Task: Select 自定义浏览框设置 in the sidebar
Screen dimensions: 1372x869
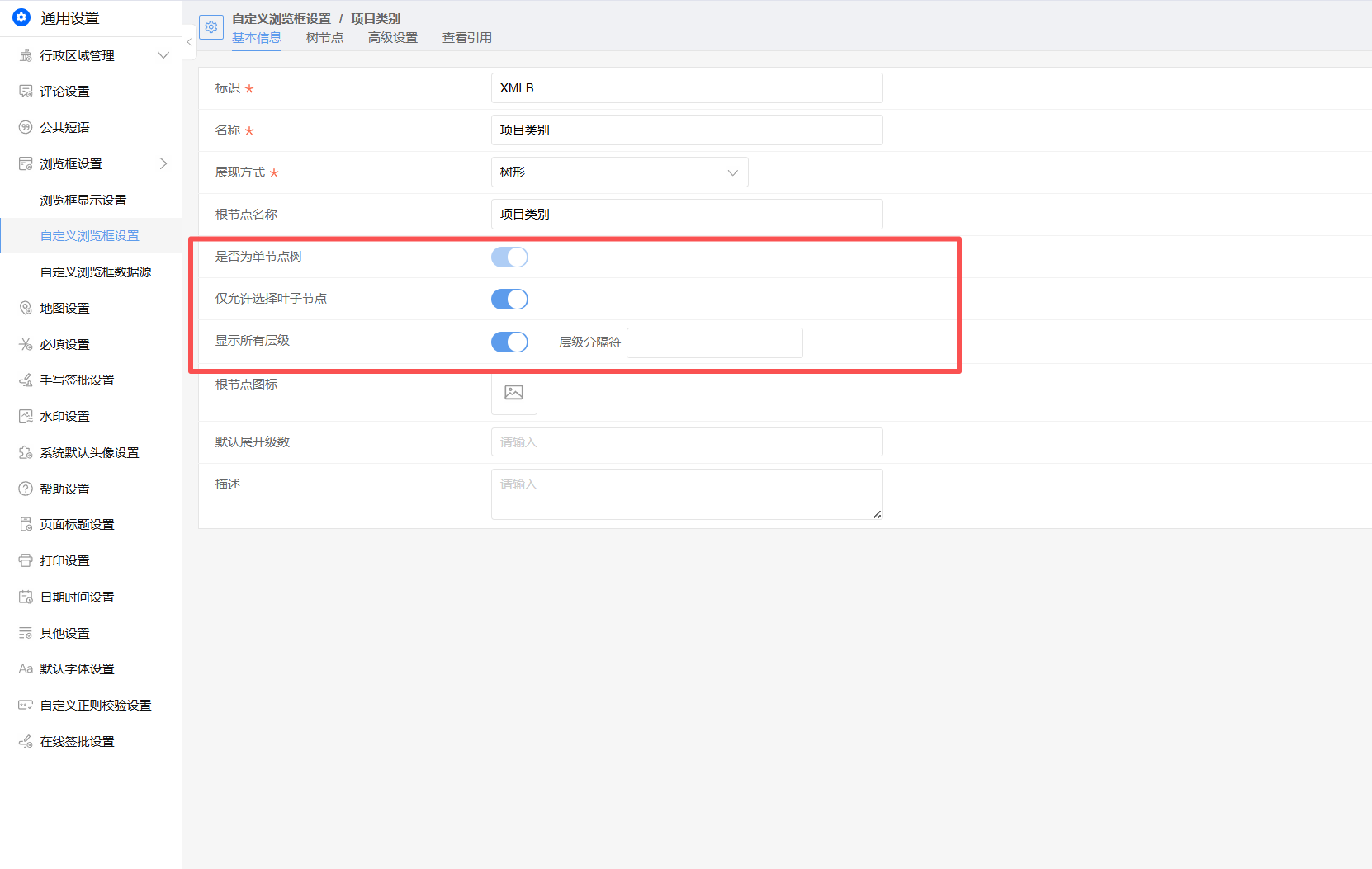Action: [x=91, y=236]
